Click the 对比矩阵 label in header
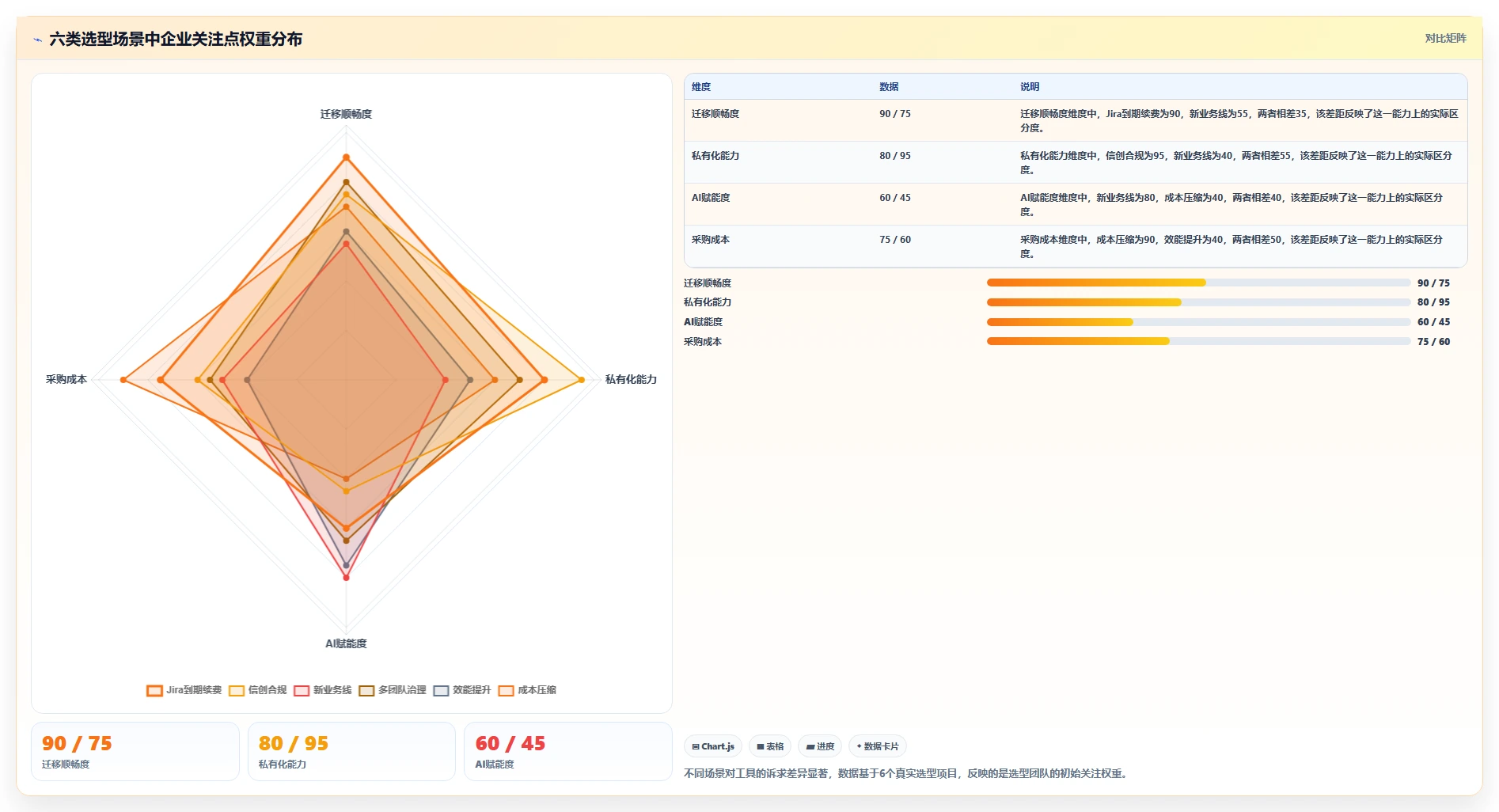 click(1445, 38)
